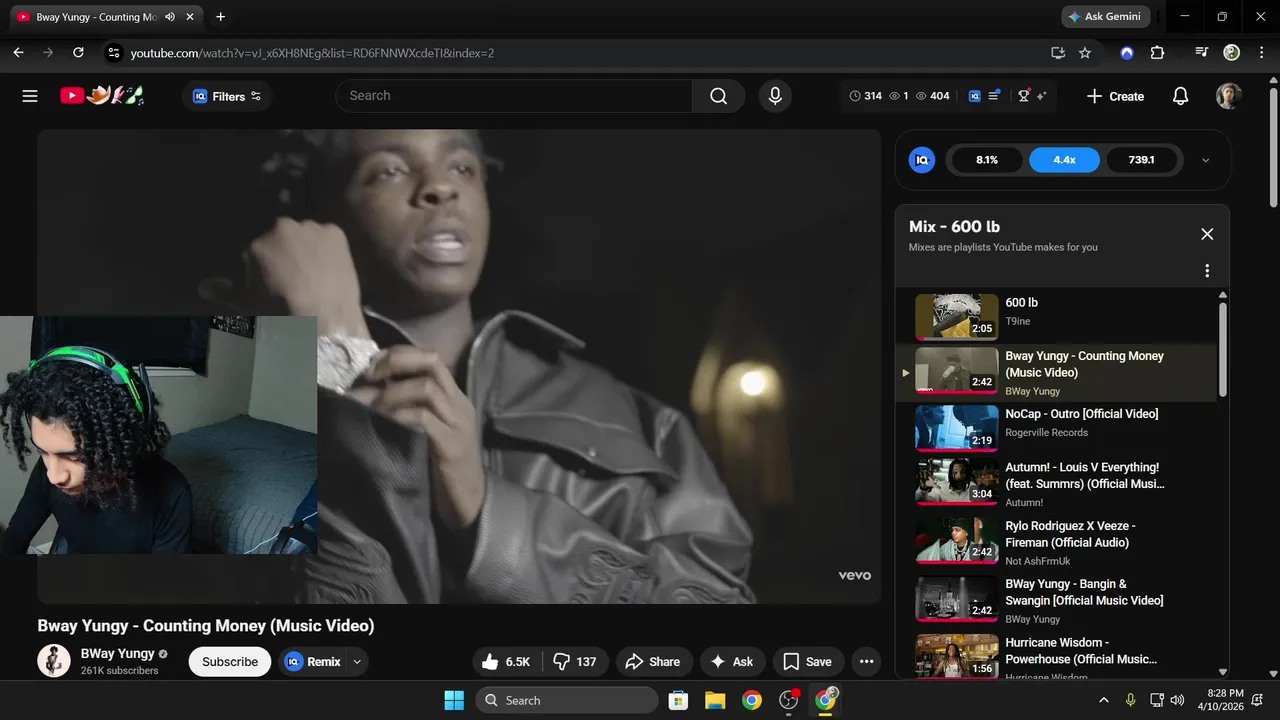1280x720 pixels.
Task: Open the BWay Yungy channel name link
Action: pyautogui.click(x=118, y=653)
